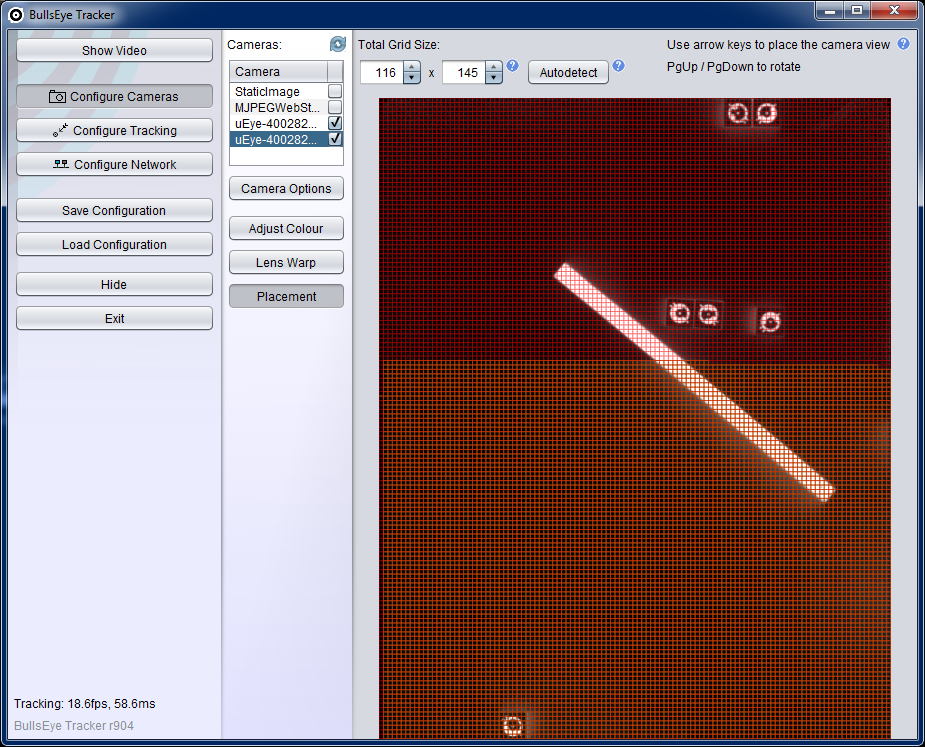Click the BullsEye Tracker title bar icon

pyautogui.click(x=16, y=15)
